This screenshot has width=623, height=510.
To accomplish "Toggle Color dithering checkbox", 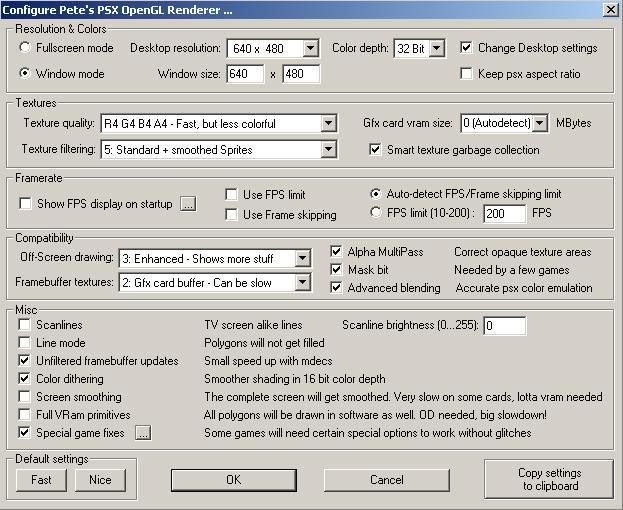I will pos(24,378).
